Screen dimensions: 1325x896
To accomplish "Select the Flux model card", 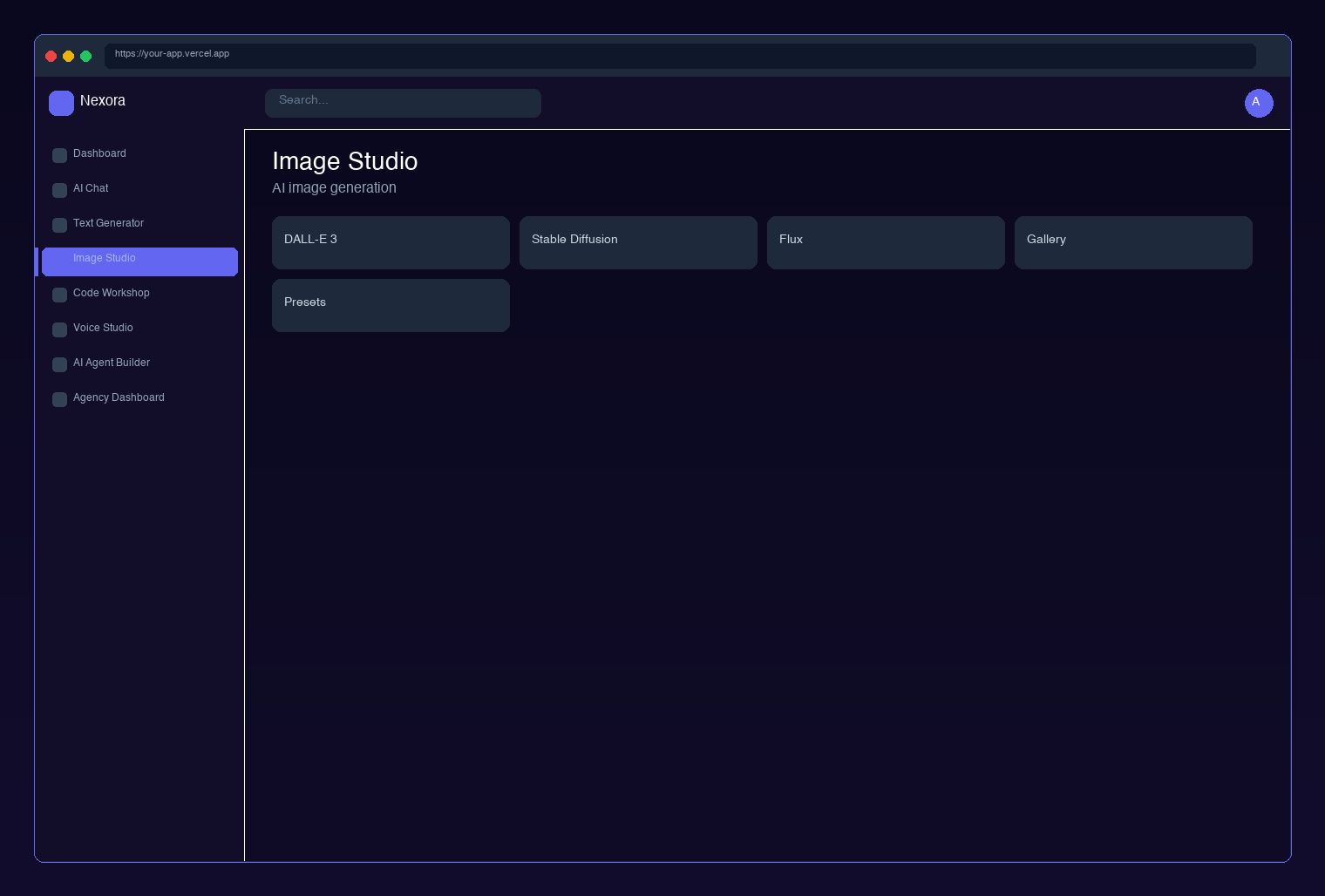I will (x=886, y=242).
